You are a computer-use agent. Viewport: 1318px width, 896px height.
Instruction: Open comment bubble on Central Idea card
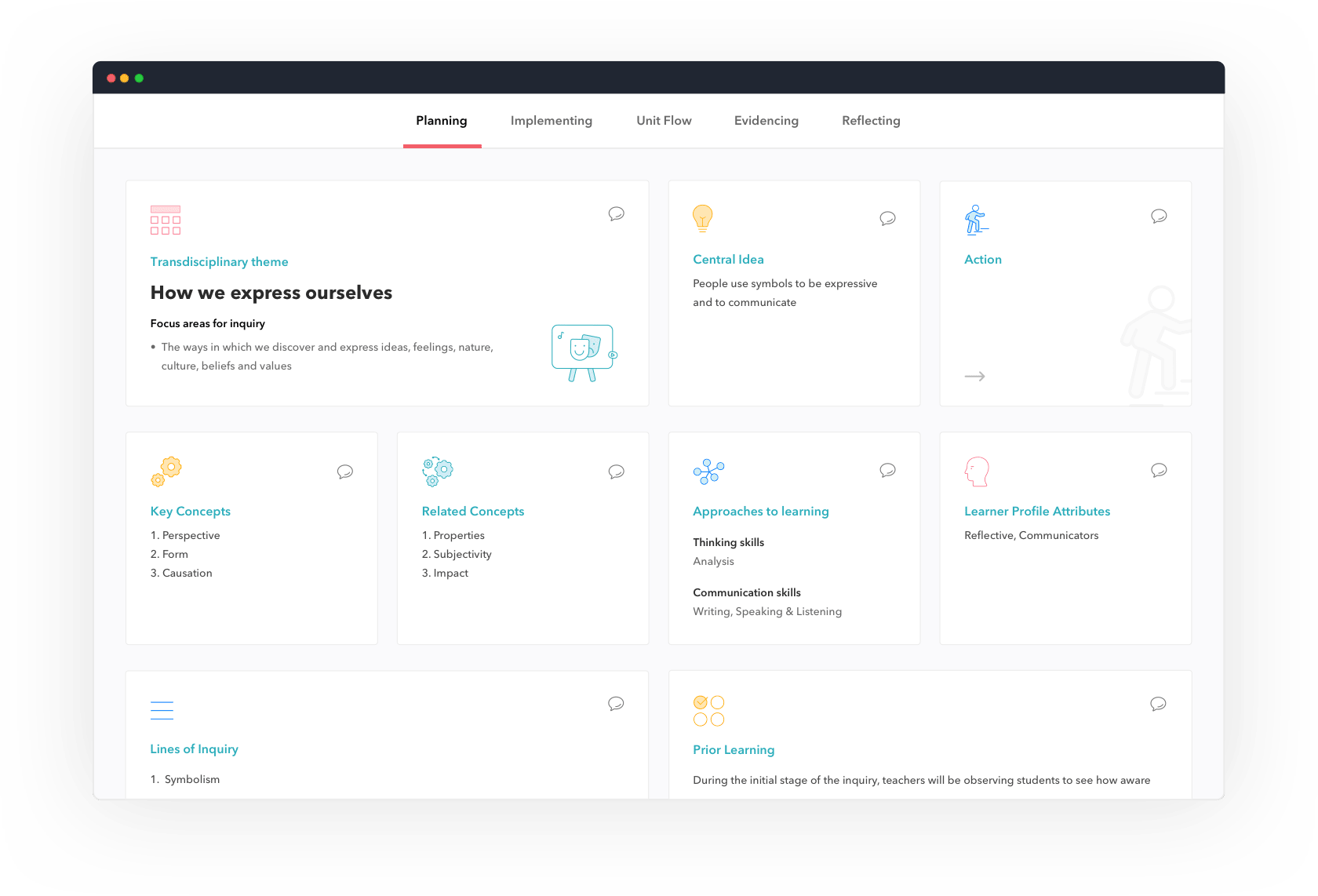887,218
